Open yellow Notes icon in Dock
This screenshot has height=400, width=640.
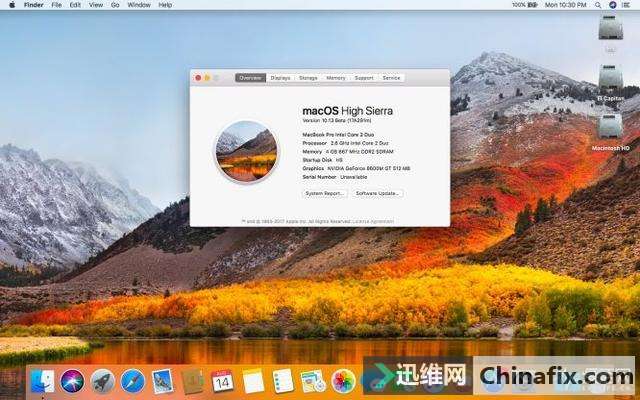(x=253, y=382)
